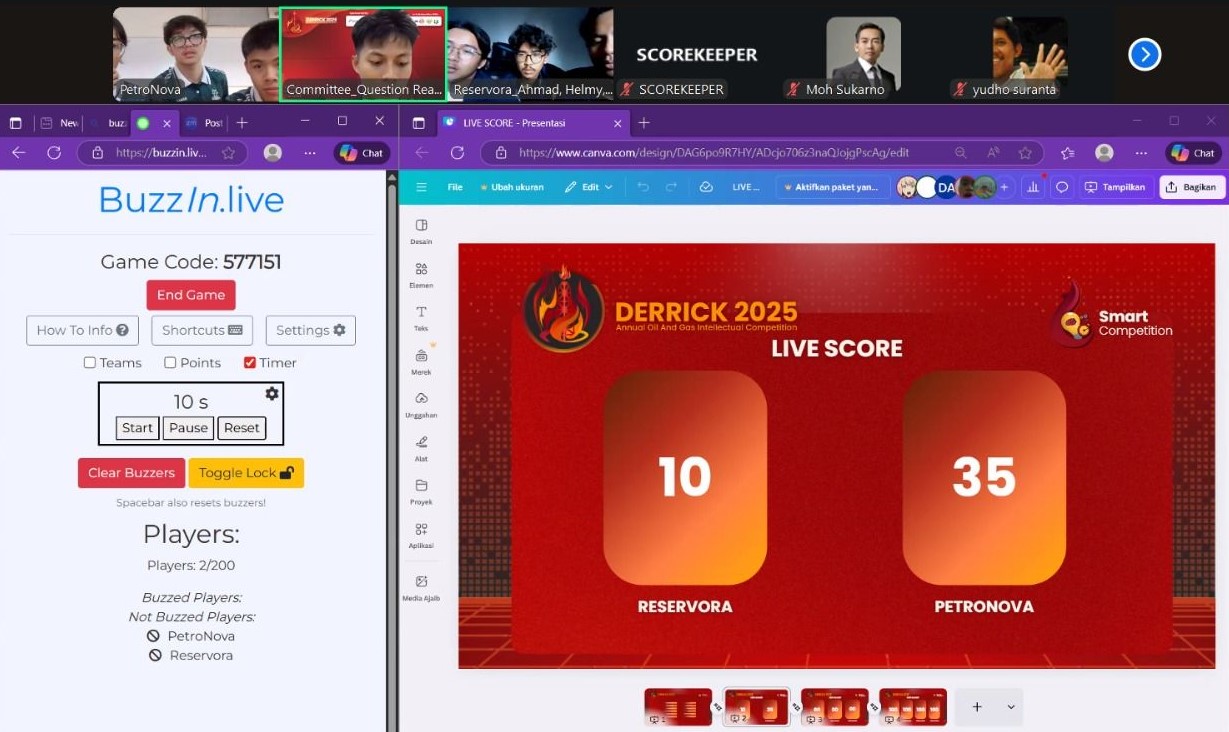Enable the Teams checkbox

[x=90, y=363]
